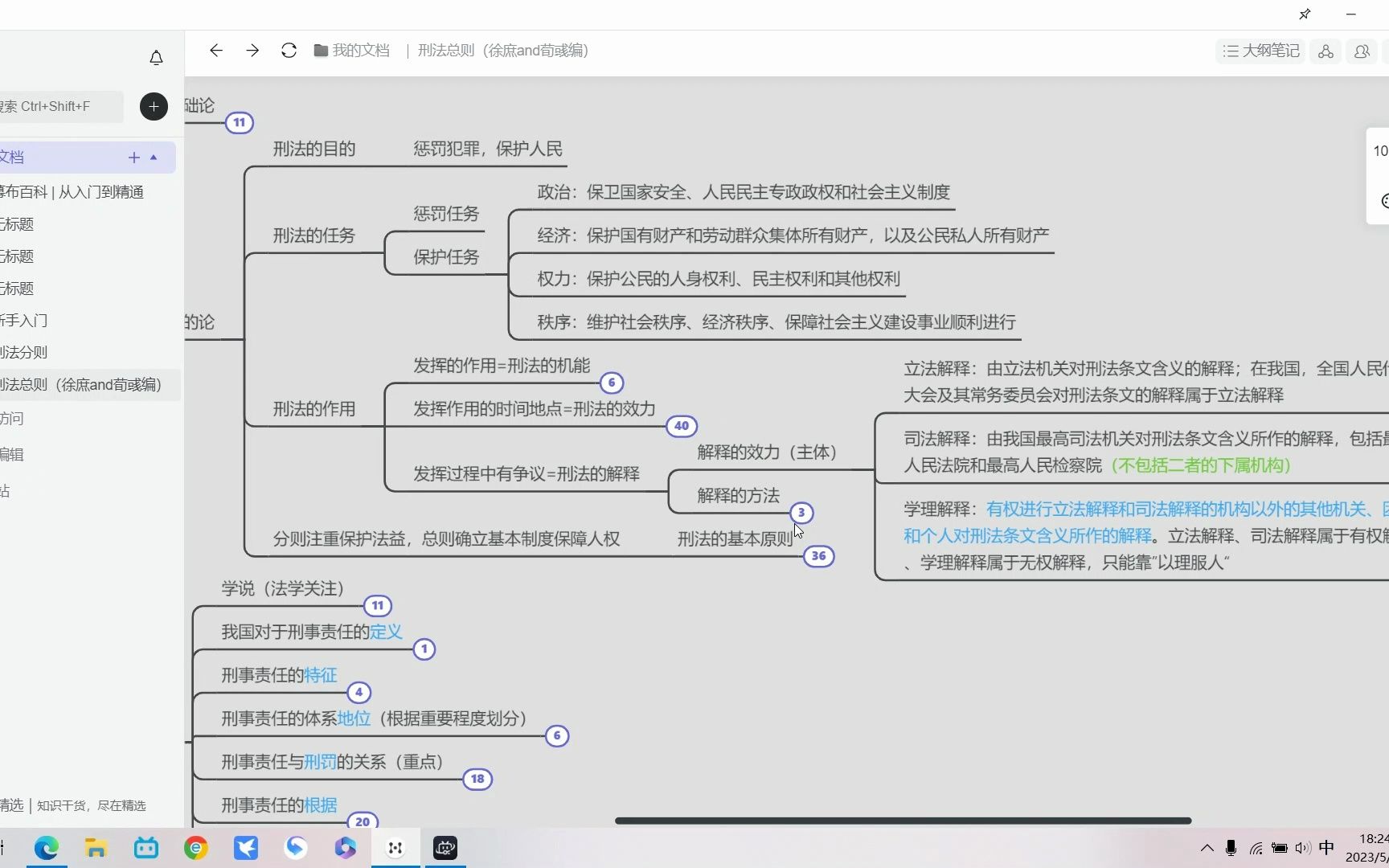Viewport: 1389px width, 868px height.
Task: Click the horizontal scrollbar at bottom
Action: [903, 821]
